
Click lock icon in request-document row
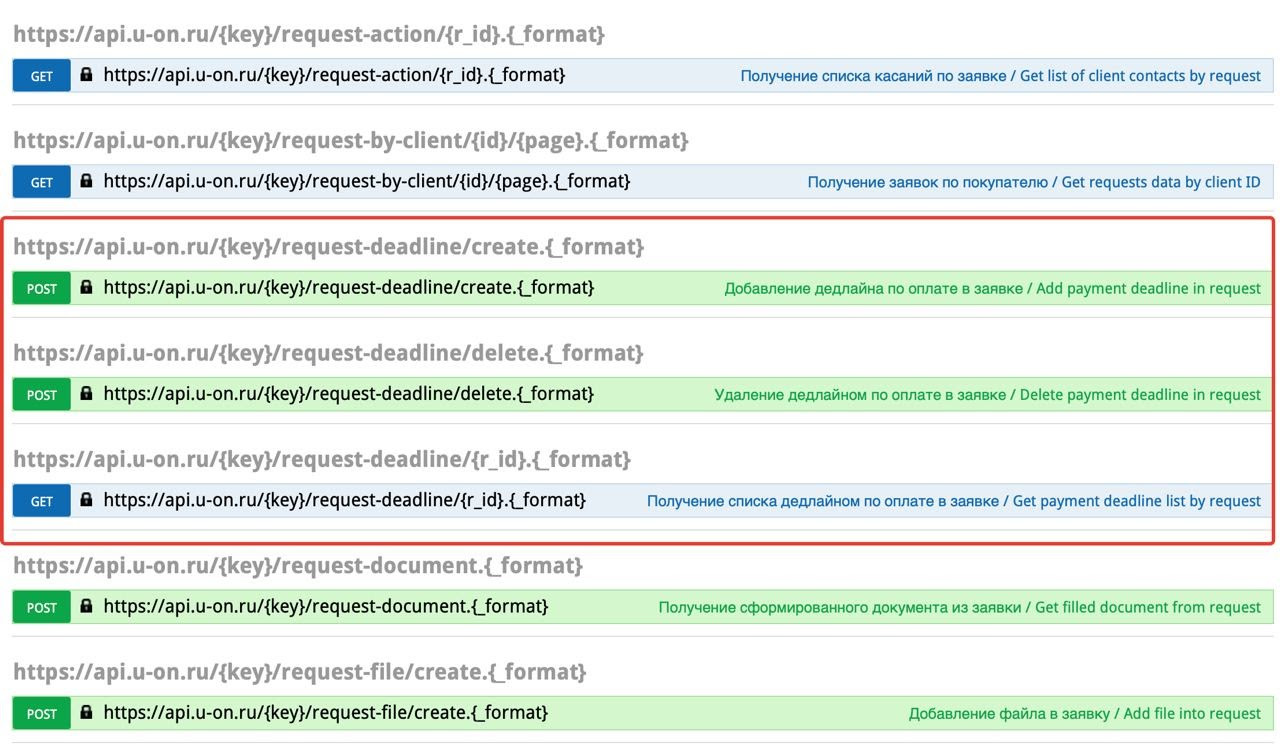tap(86, 607)
